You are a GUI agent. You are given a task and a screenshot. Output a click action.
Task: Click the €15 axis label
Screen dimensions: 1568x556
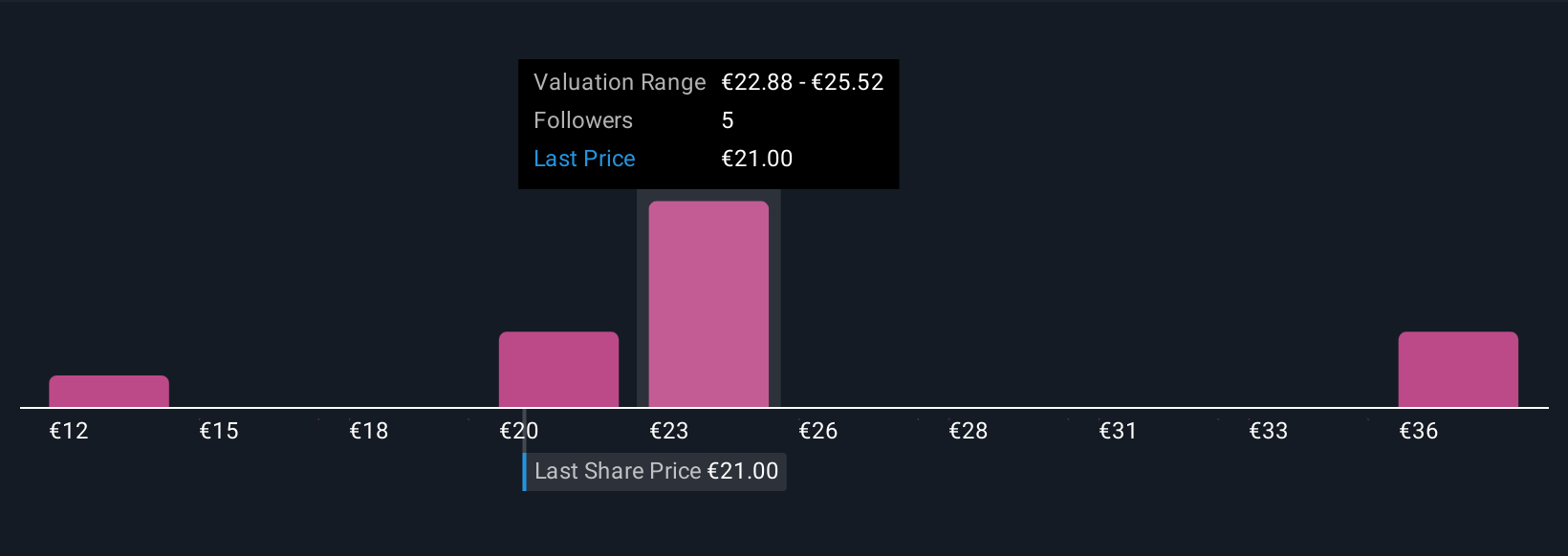[x=219, y=431]
